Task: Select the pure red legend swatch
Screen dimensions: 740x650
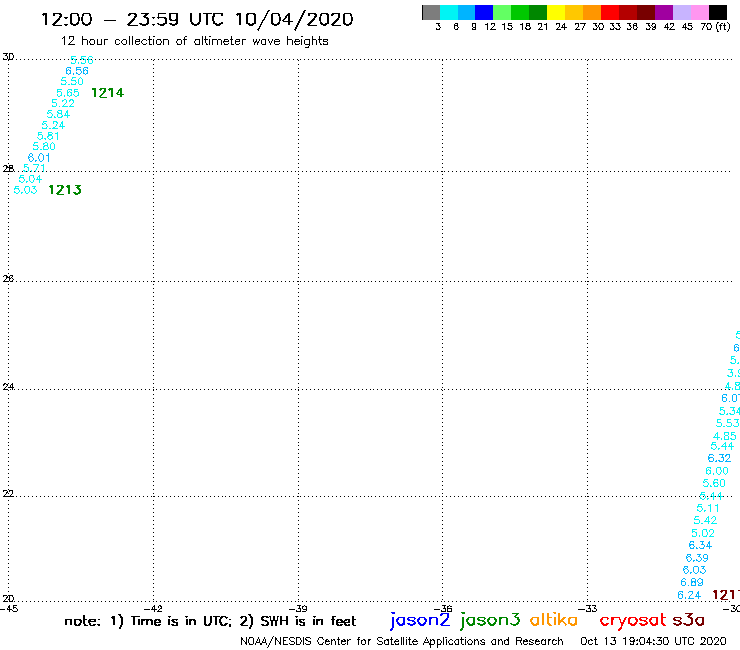Action: (x=609, y=12)
